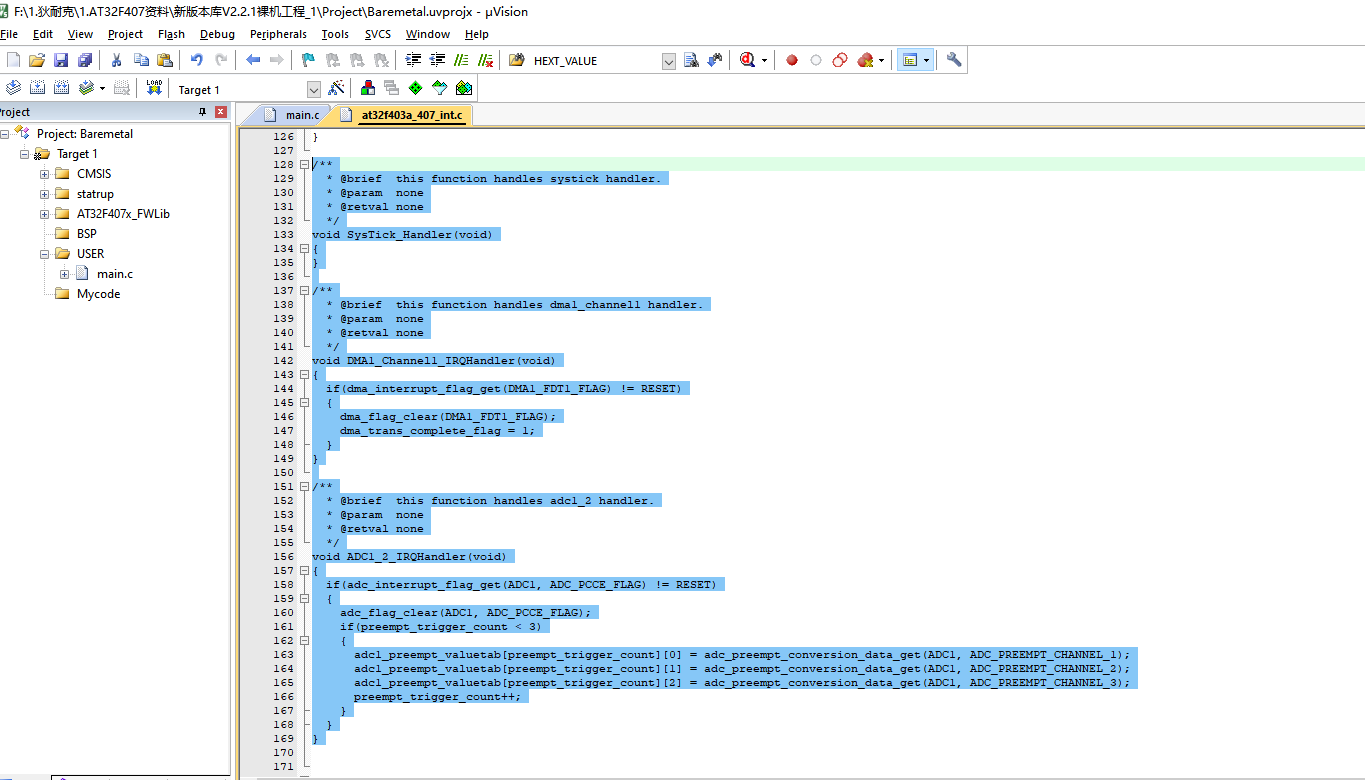
Task: Open Manage Project Items blocks icon
Action: (x=369, y=88)
